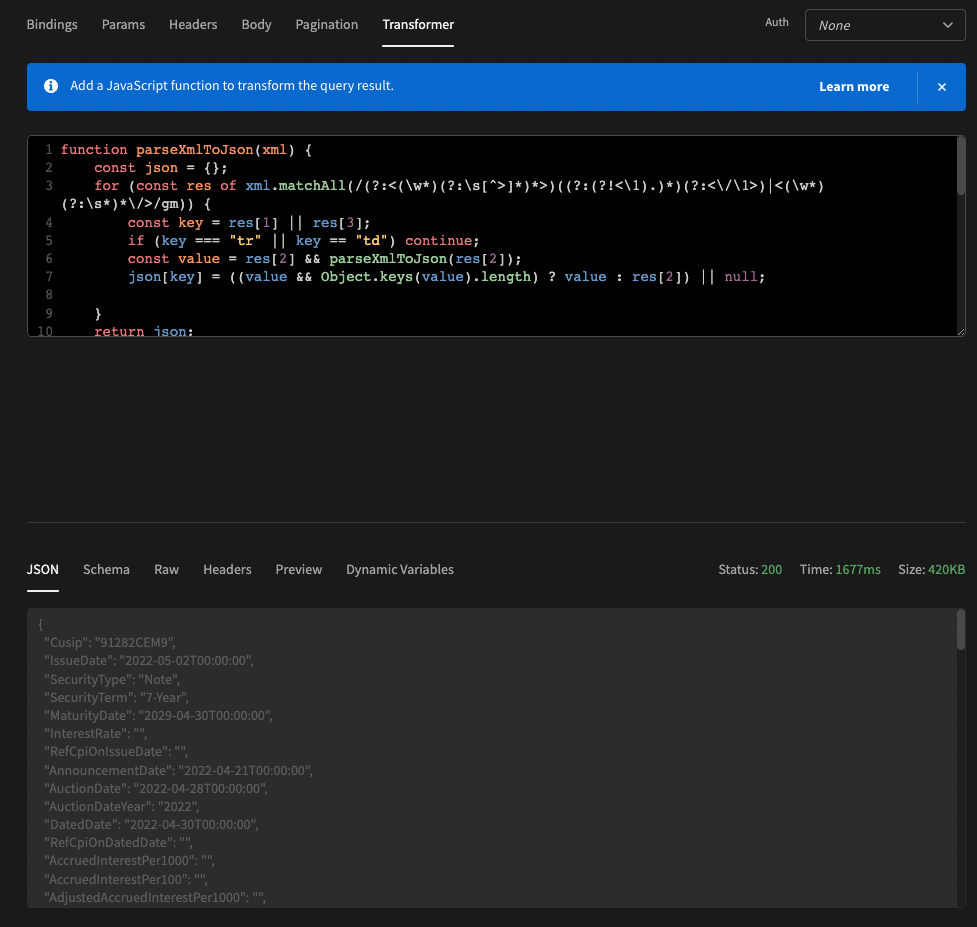The image size is (977, 927).
Task: Click the editor resize handle corner
Action: pos(961,332)
